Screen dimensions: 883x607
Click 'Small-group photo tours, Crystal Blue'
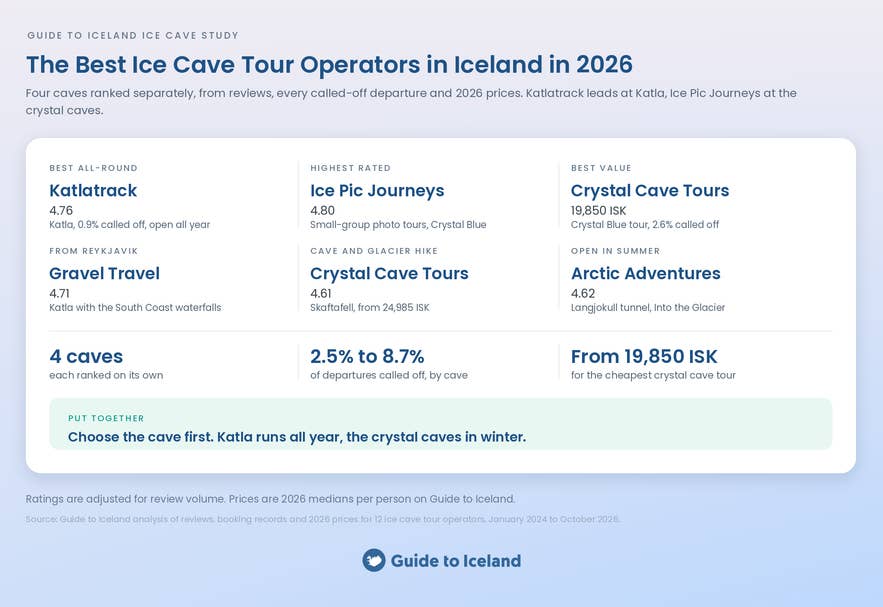(398, 225)
